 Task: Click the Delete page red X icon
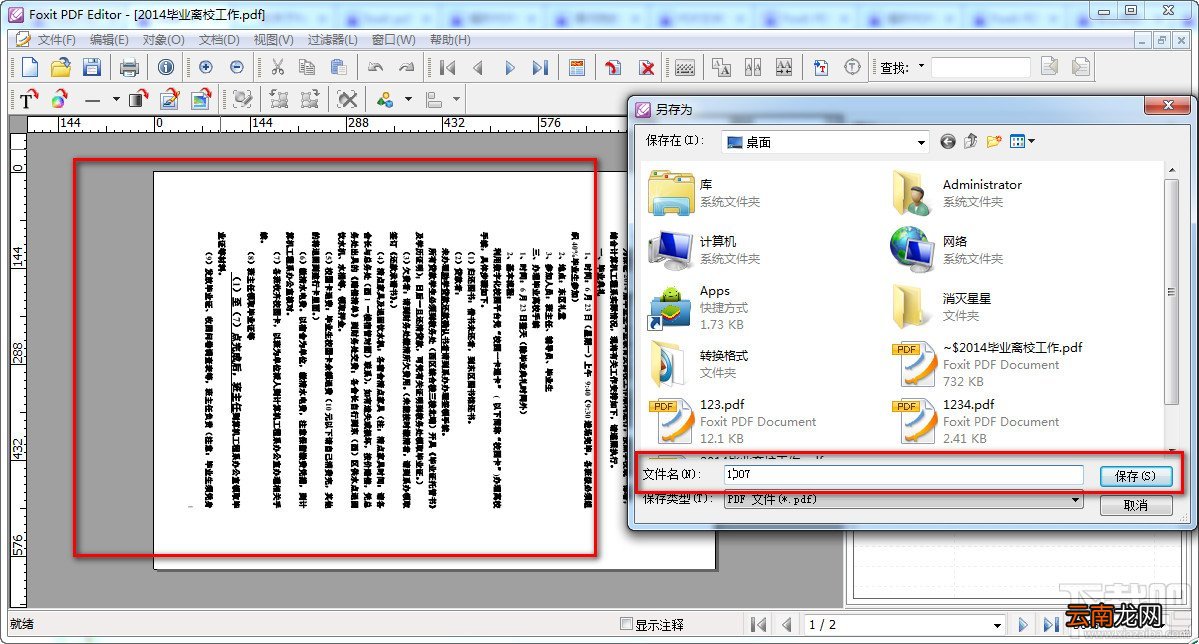pyautogui.click(x=647, y=68)
